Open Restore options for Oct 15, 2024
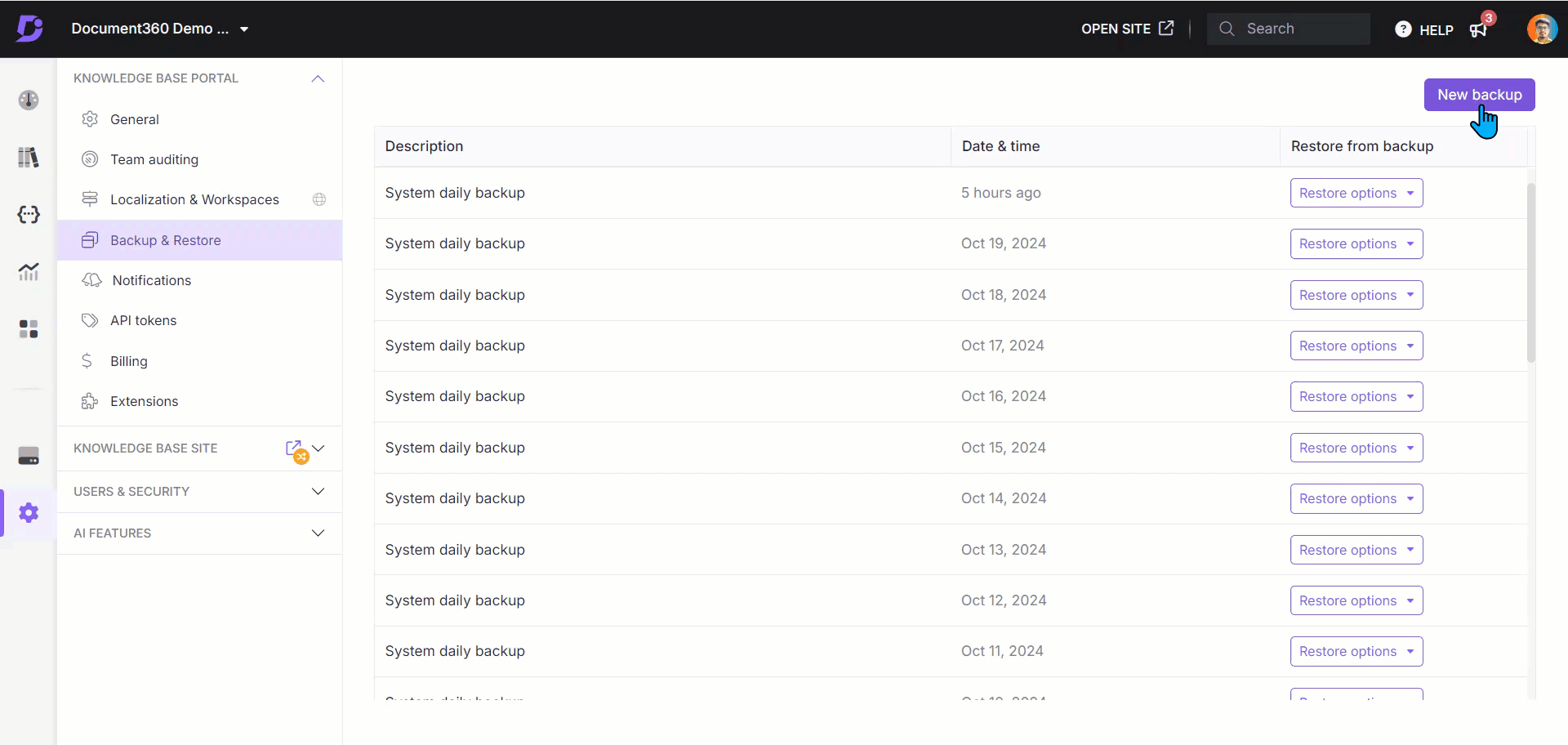 point(1356,448)
